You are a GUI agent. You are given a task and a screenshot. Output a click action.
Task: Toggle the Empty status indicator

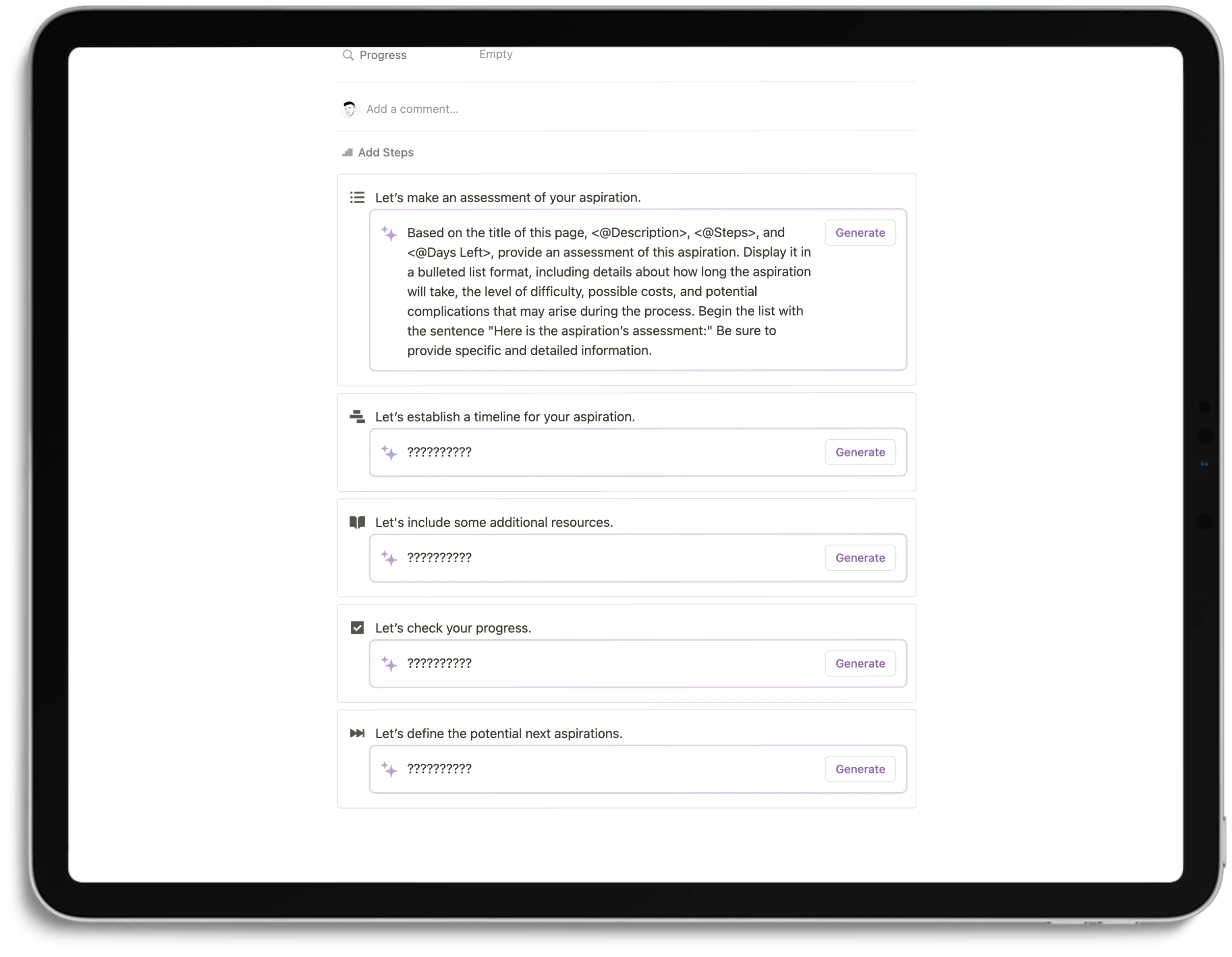496,54
